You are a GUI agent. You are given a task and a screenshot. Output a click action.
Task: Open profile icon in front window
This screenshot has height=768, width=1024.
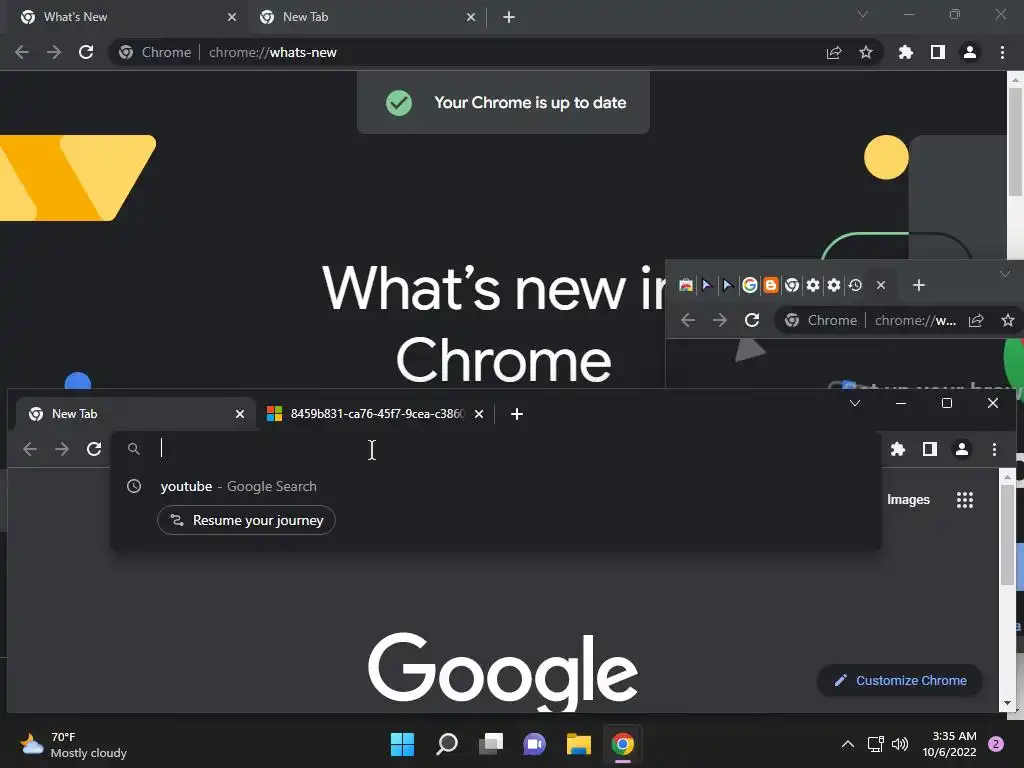(x=962, y=449)
